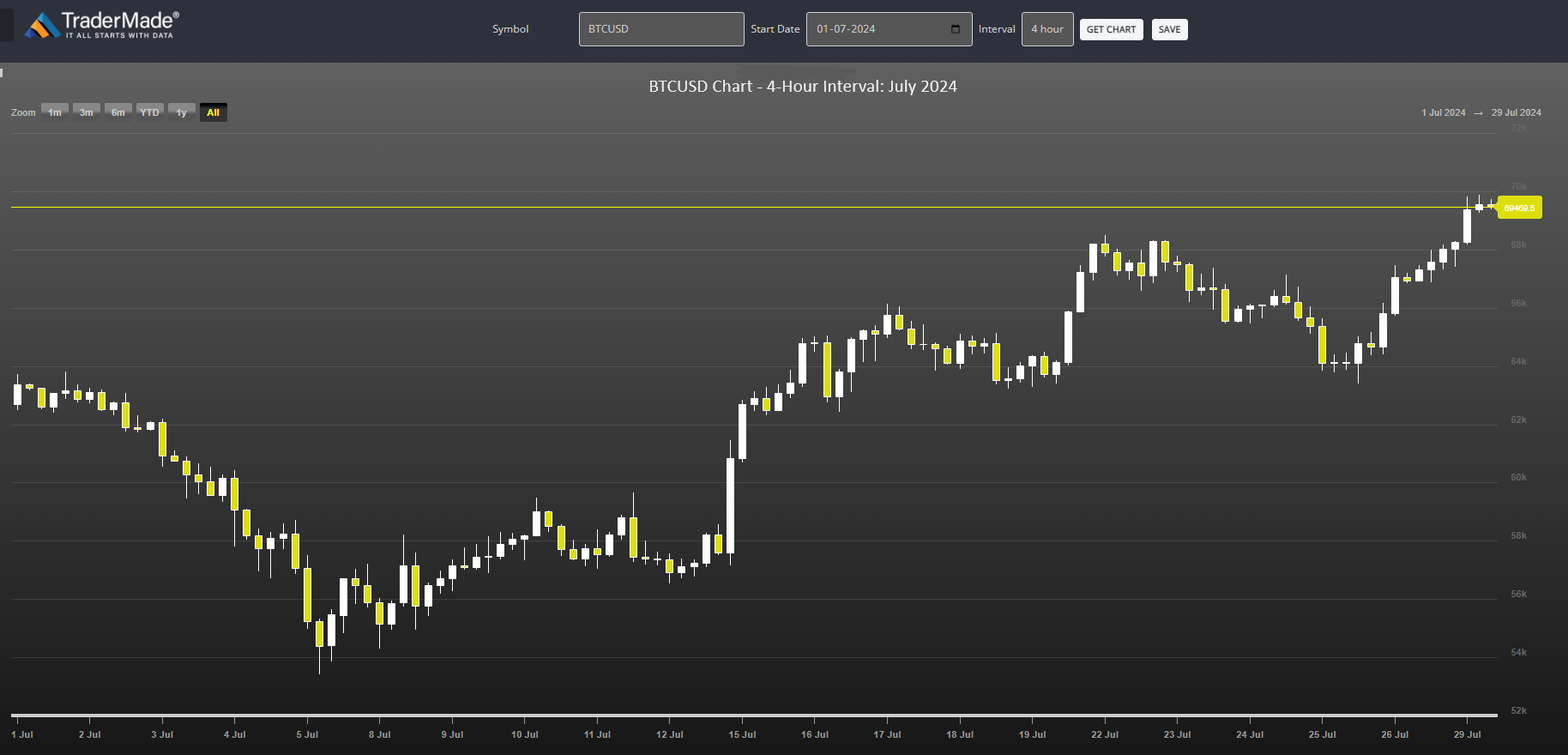The width and height of the screenshot is (1568, 755).
Task: Click the chart title BTCUSD Chart - 4-Hour Interval
Action: [803, 87]
